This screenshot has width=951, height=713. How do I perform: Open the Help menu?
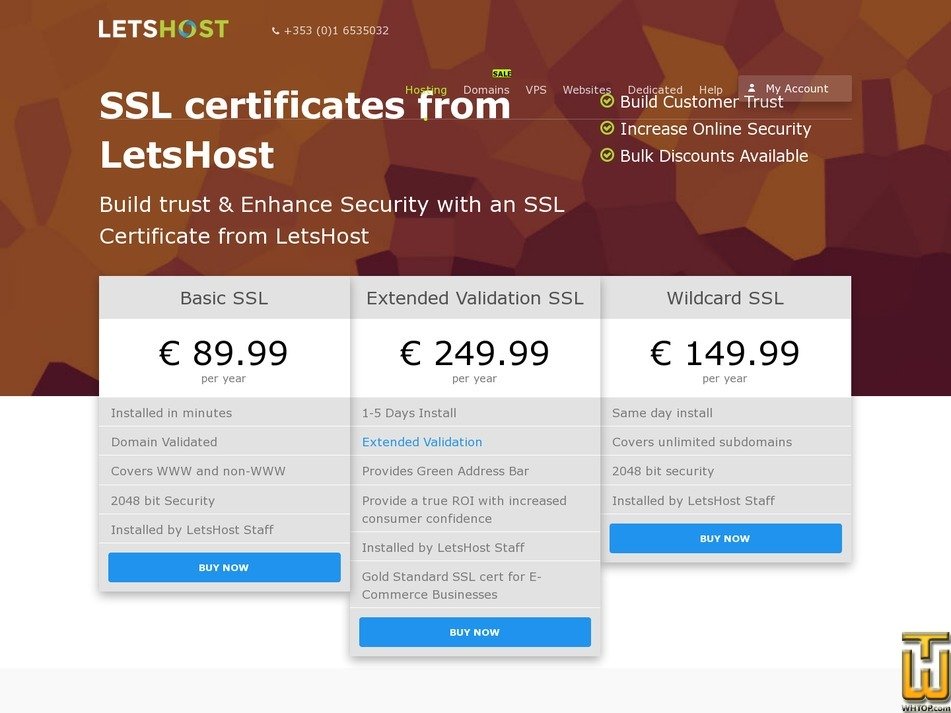tap(710, 89)
